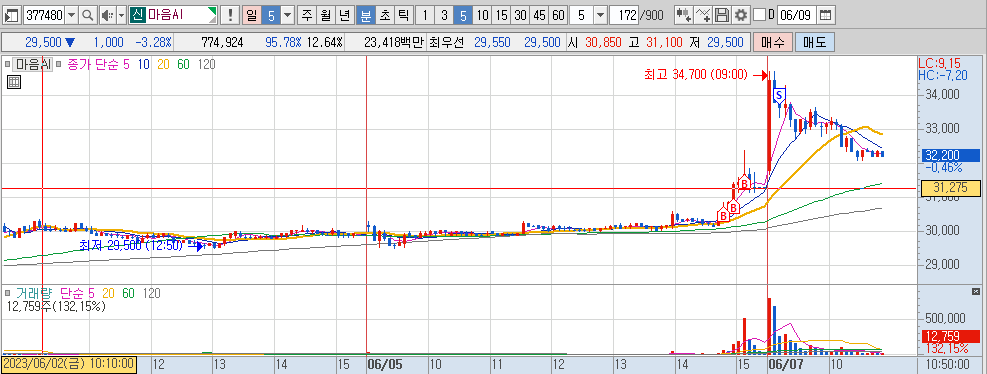Select the 30 minute interval tab

coord(520,14)
